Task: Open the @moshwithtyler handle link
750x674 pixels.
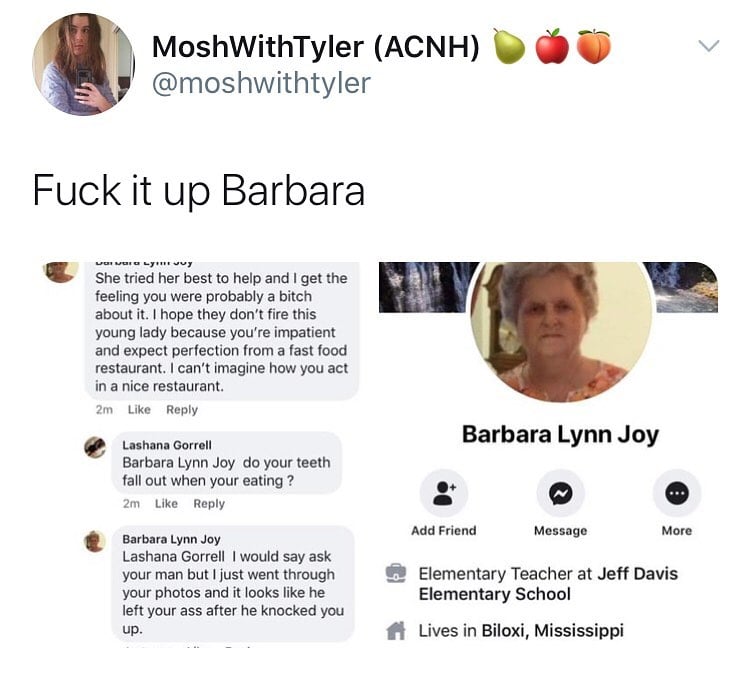Action: click(x=261, y=83)
